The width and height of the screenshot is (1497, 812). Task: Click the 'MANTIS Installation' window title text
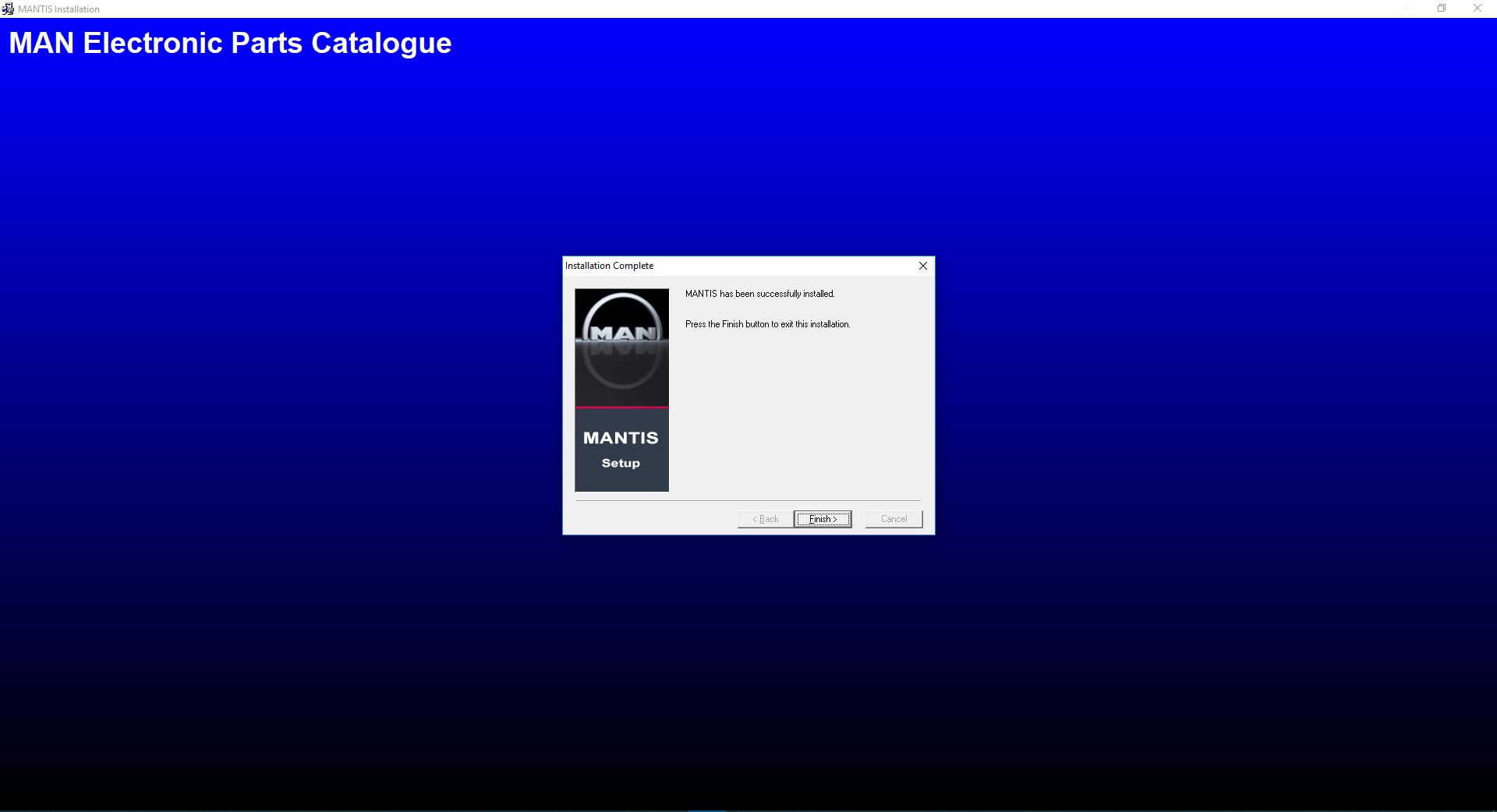pyautogui.click(x=58, y=9)
